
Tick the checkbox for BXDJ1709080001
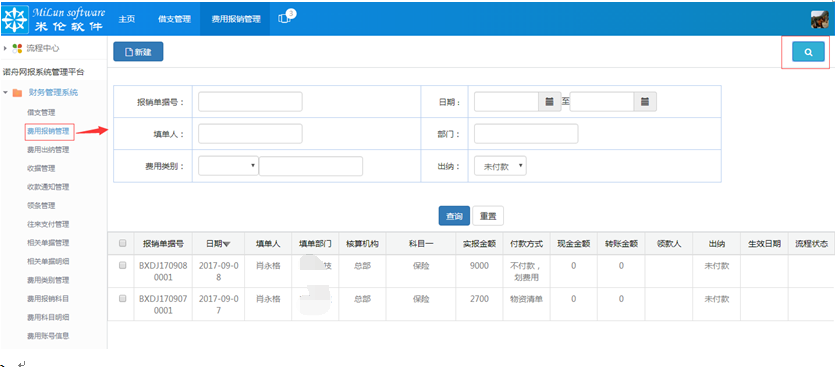click(122, 265)
